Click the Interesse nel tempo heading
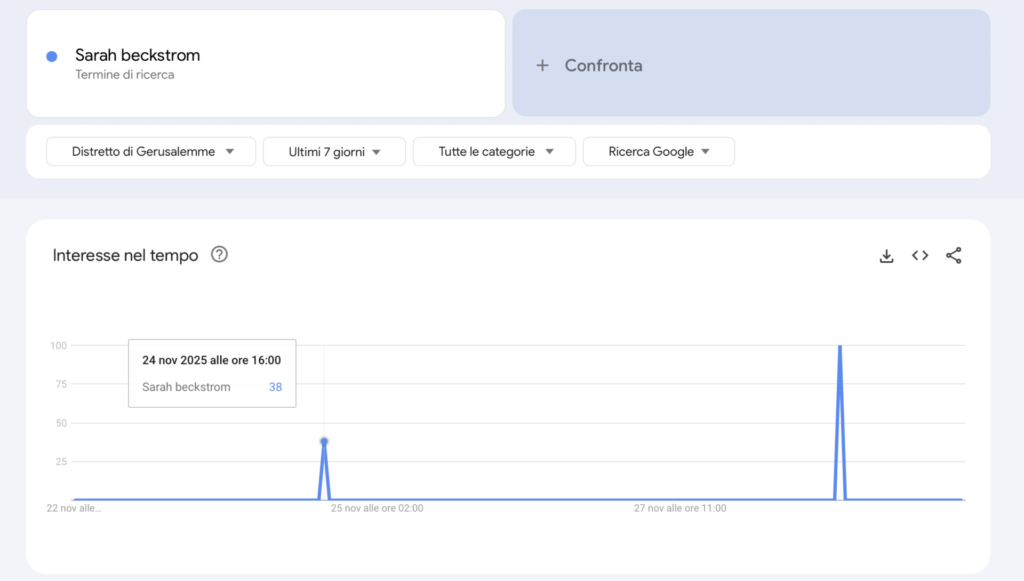The width and height of the screenshot is (1024, 581). (x=125, y=256)
